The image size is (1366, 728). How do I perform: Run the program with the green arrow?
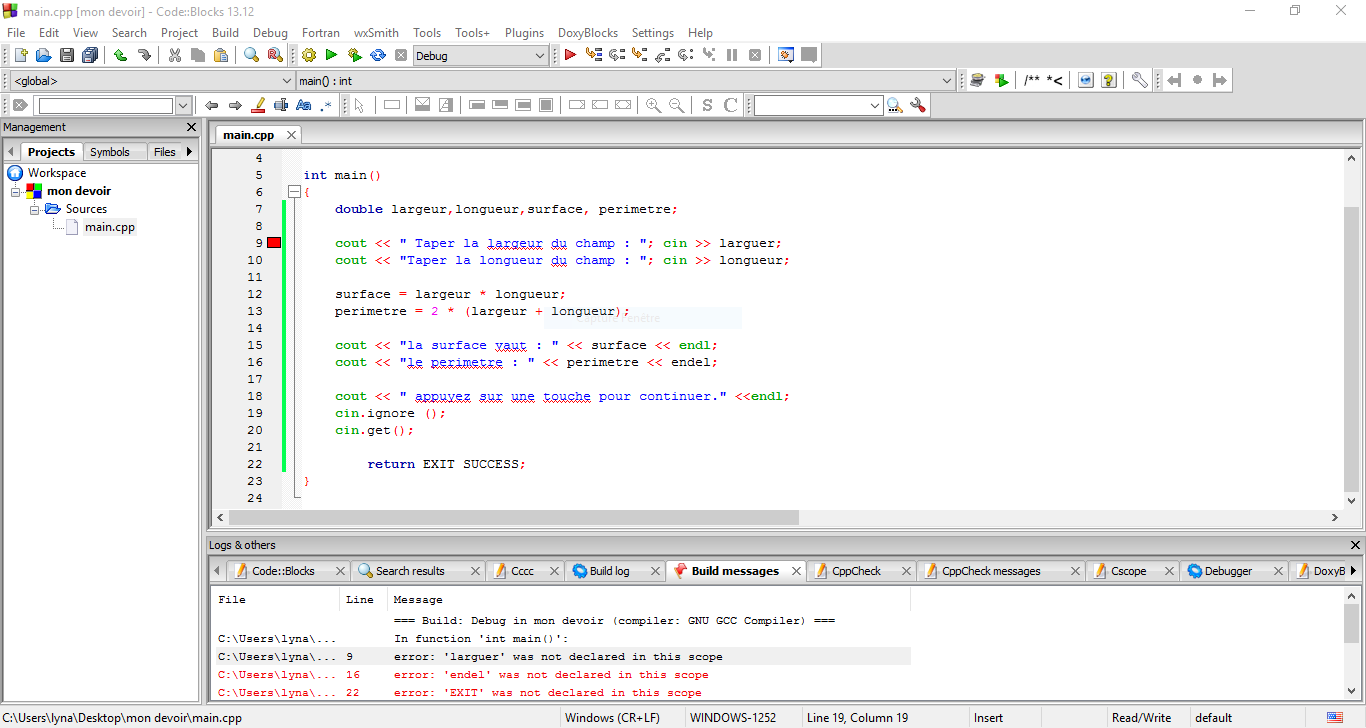(331, 56)
